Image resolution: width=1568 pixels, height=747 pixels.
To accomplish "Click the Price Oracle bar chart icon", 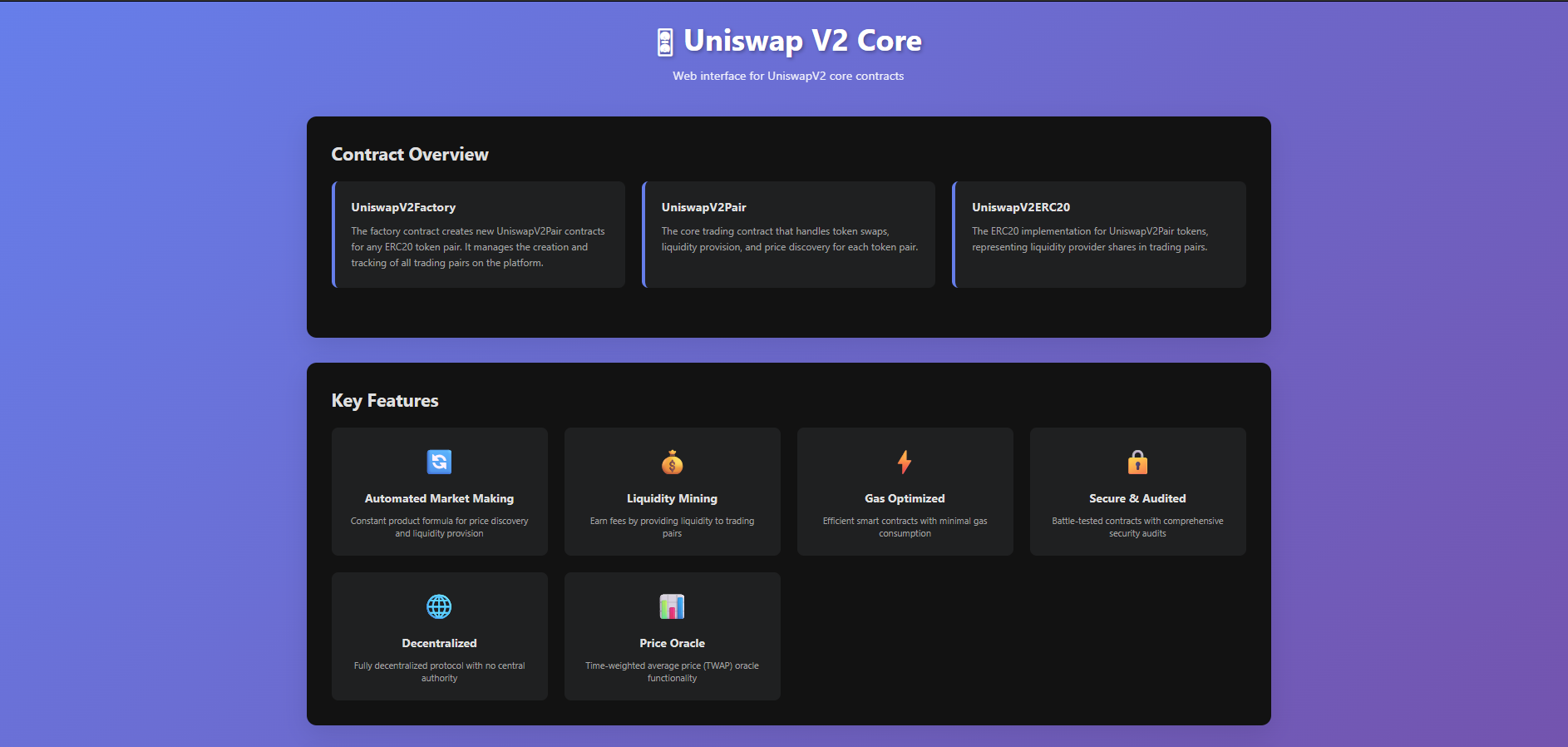I will (x=672, y=606).
